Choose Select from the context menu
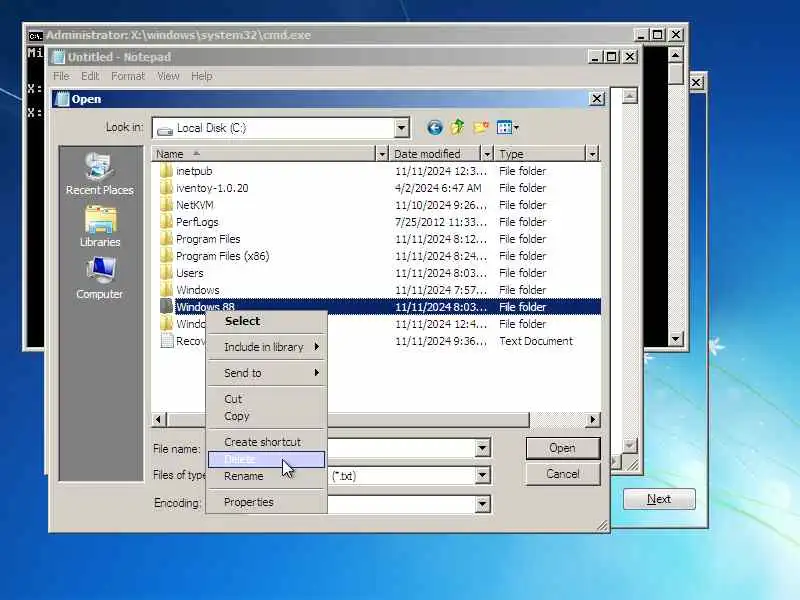 (x=266, y=321)
